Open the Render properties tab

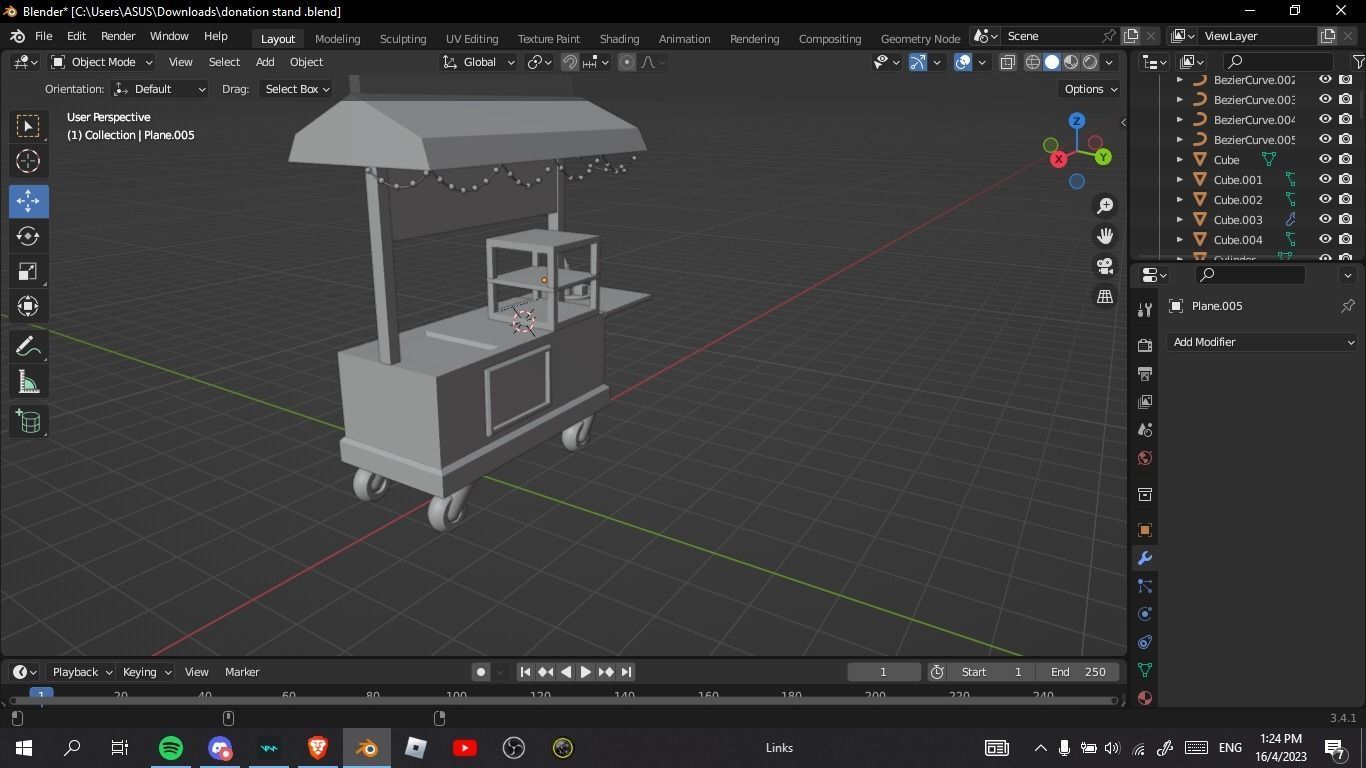tap(1144, 344)
